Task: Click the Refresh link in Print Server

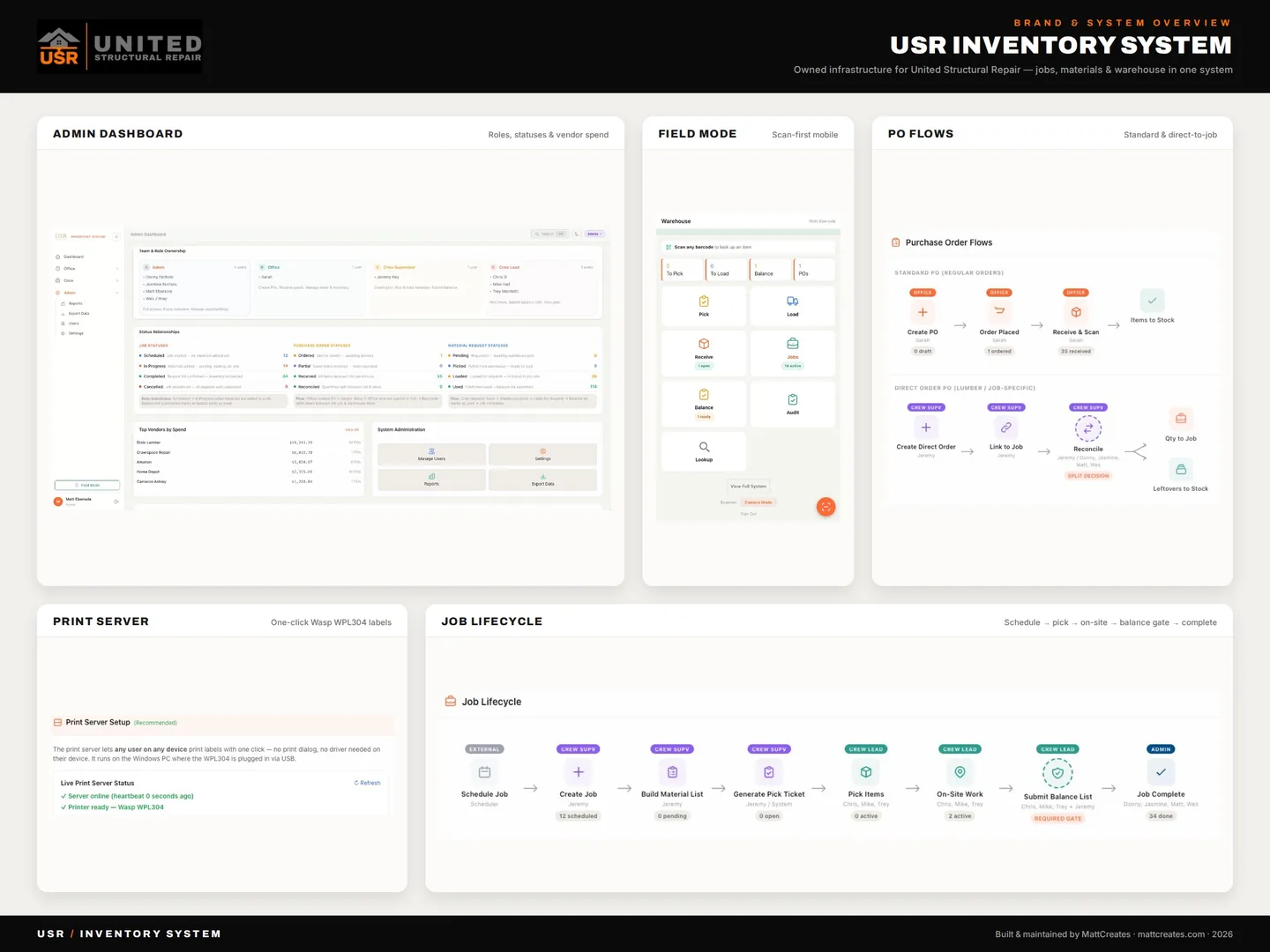Action: click(x=368, y=783)
